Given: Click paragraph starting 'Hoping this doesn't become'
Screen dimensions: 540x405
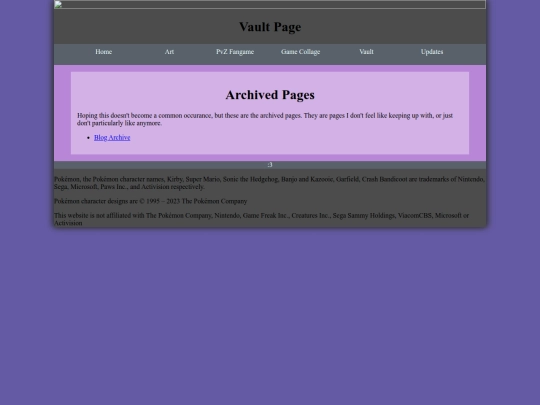Looking at the screenshot, I should point(265,119).
